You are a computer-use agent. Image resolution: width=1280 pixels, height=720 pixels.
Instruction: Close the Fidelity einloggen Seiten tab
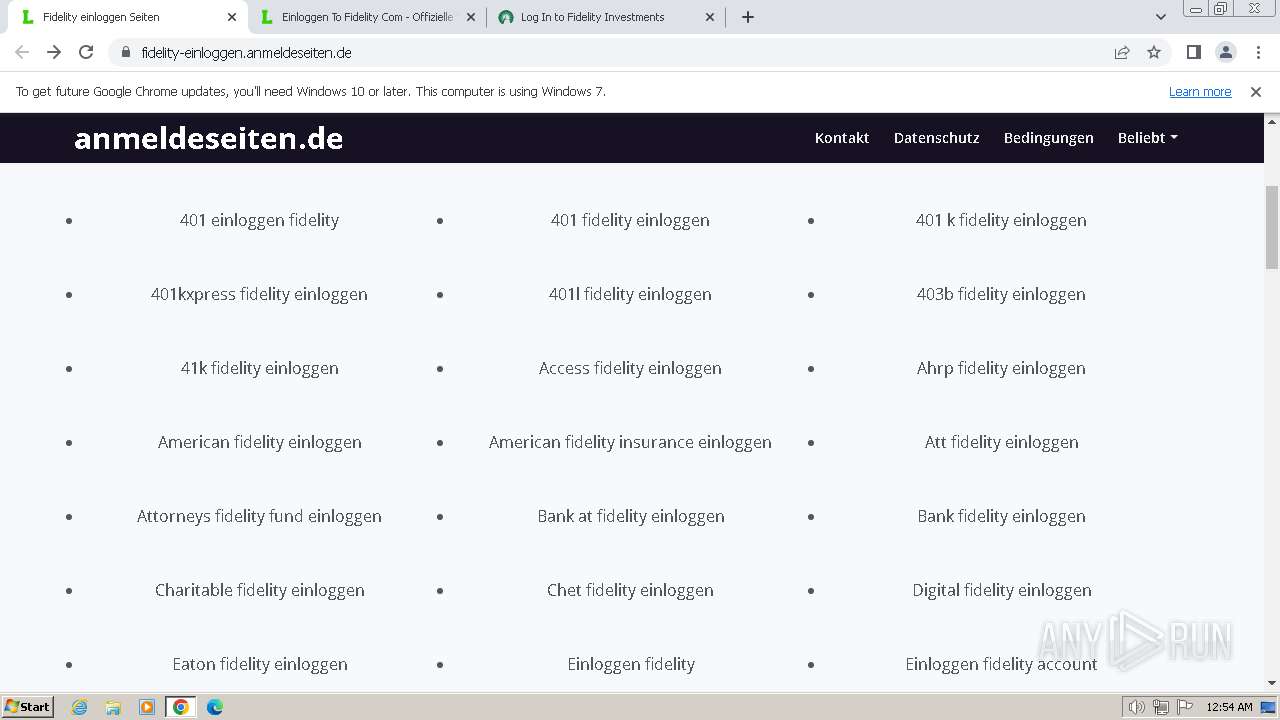[x=232, y=17]
